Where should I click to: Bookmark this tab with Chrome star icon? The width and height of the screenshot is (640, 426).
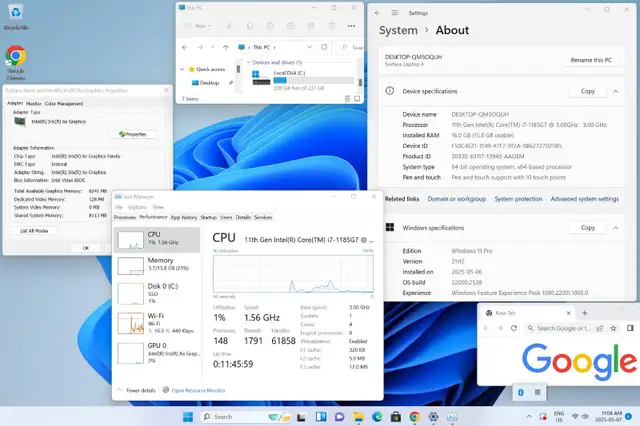tap(613, 328)
